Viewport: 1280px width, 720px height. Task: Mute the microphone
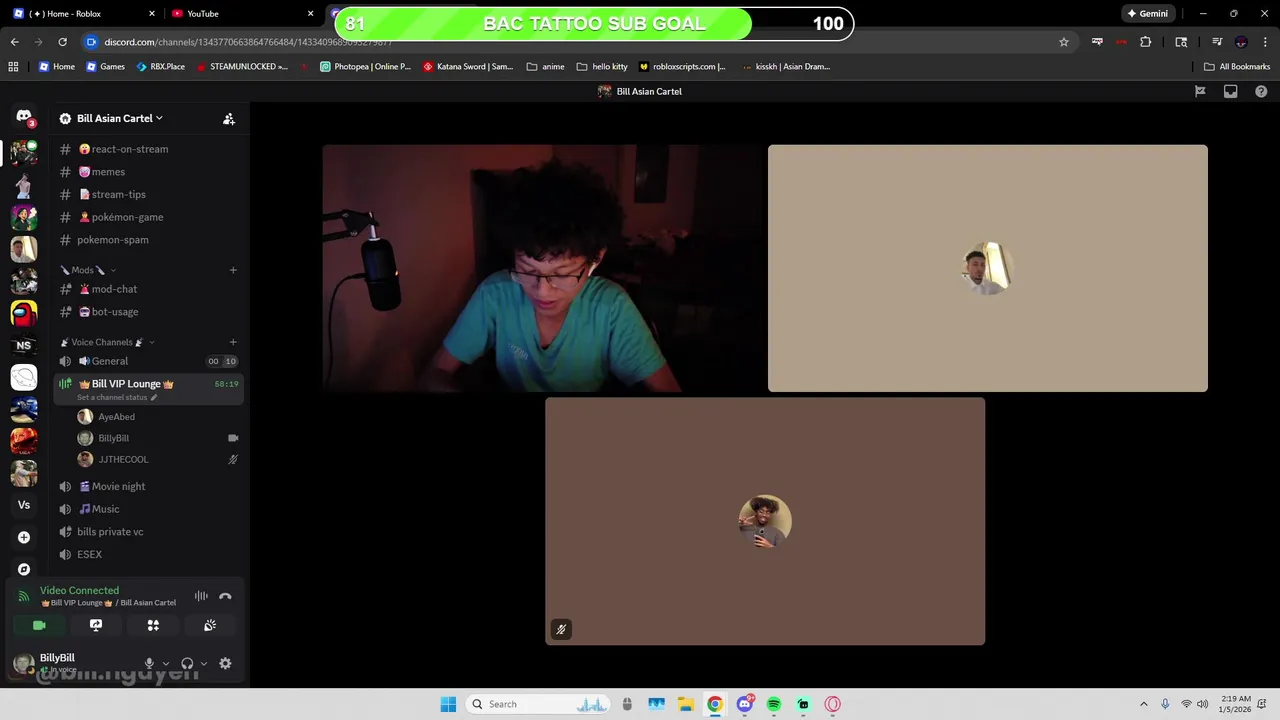tap(149, 663)
